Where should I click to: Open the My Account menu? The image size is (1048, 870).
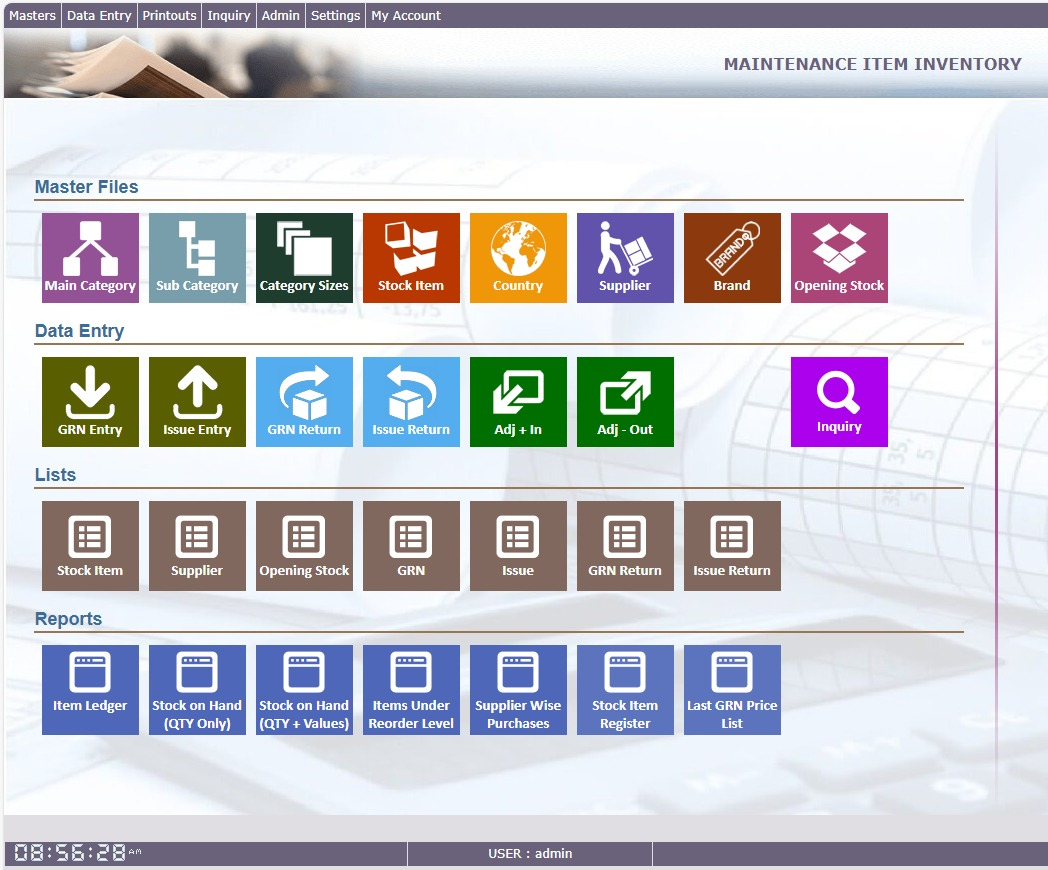406,15
